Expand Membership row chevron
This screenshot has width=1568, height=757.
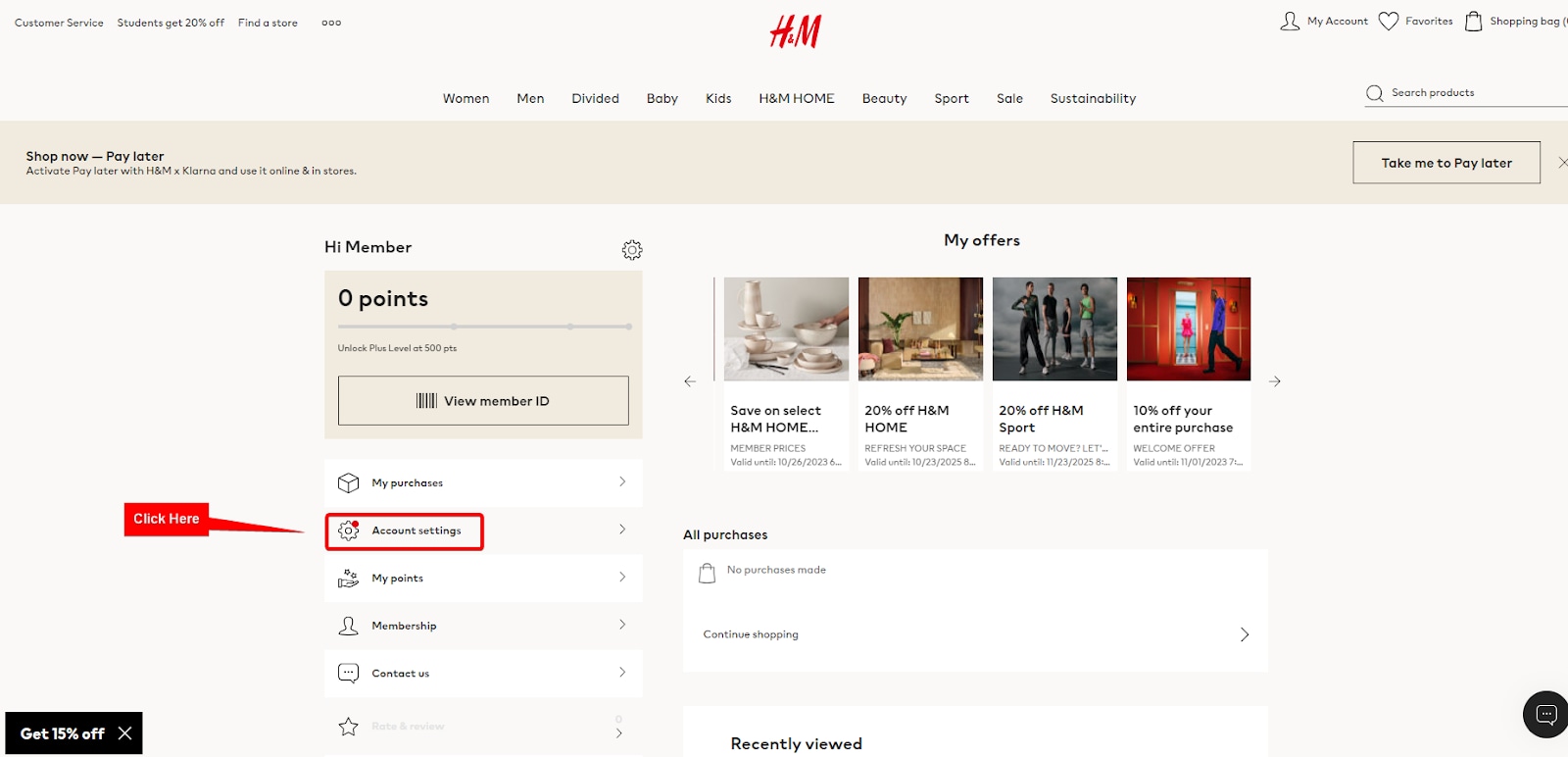pyautogui.click(x=622, y=625)
